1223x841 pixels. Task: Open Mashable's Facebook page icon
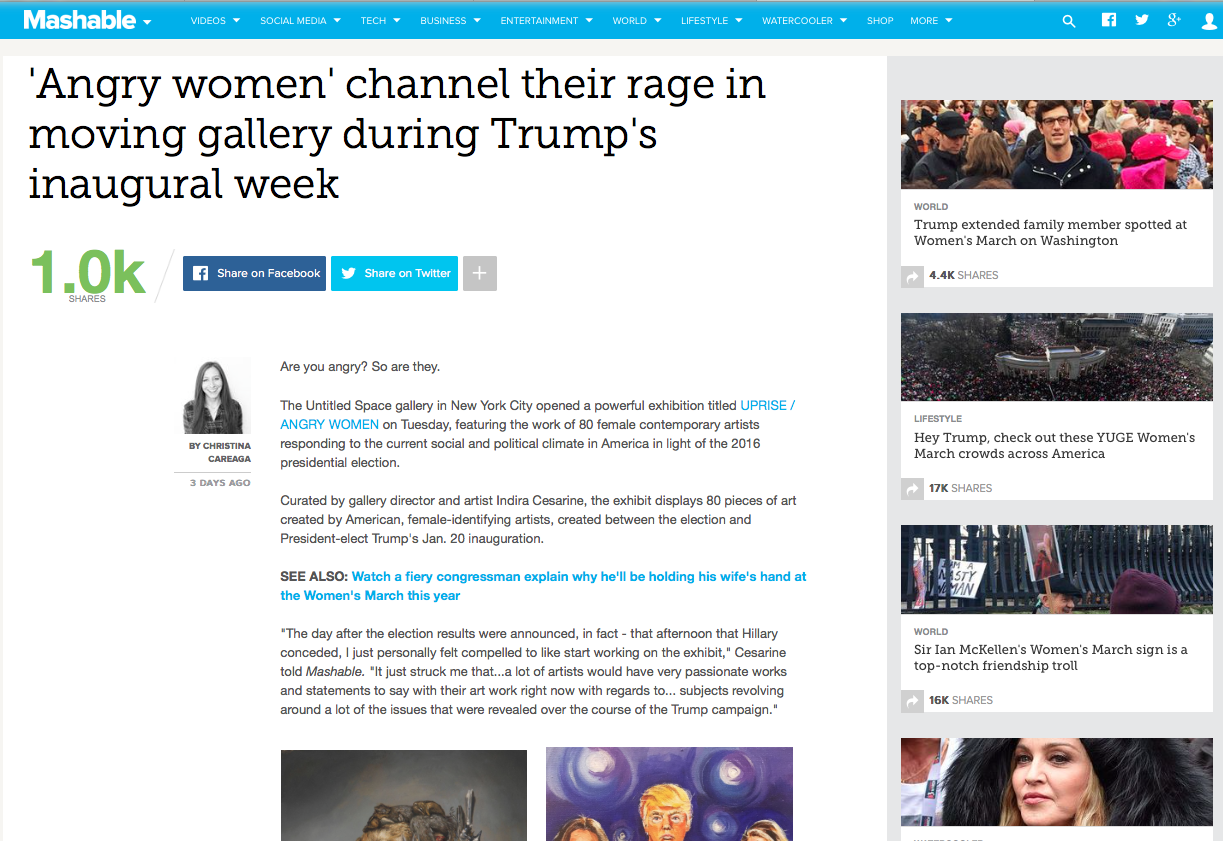click(x=1108, y=20)
